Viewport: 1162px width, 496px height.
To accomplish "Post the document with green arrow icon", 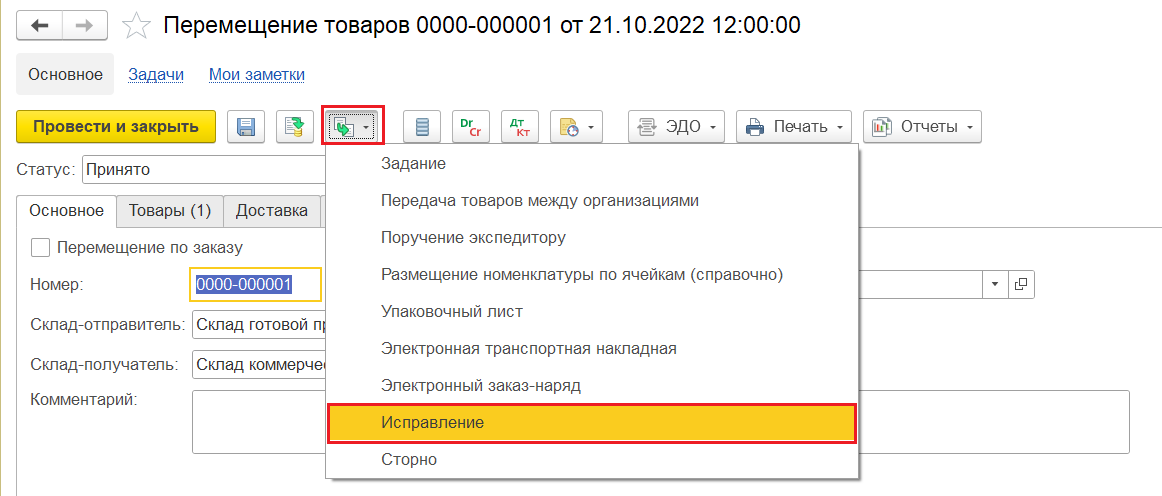I will pyautogui.click(x=295, y=127).
